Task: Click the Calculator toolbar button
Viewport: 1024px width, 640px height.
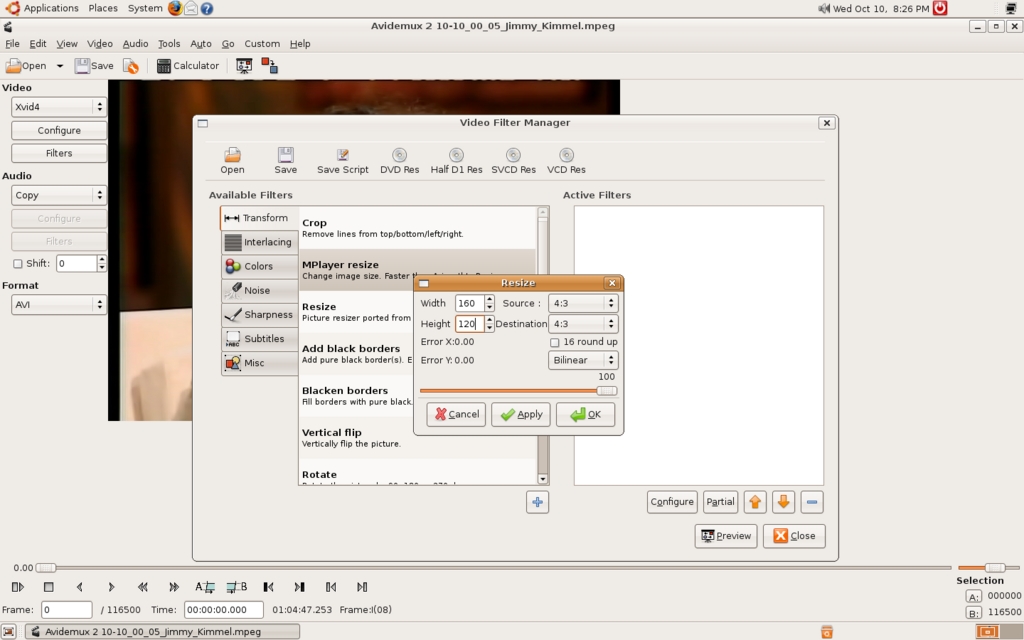Action: coord(187,66)
